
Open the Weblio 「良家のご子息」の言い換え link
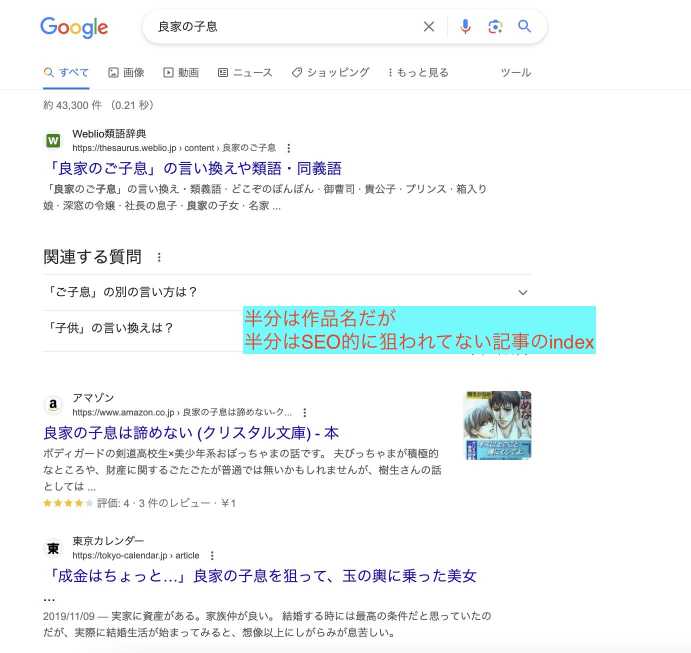(x=194, y=168)
